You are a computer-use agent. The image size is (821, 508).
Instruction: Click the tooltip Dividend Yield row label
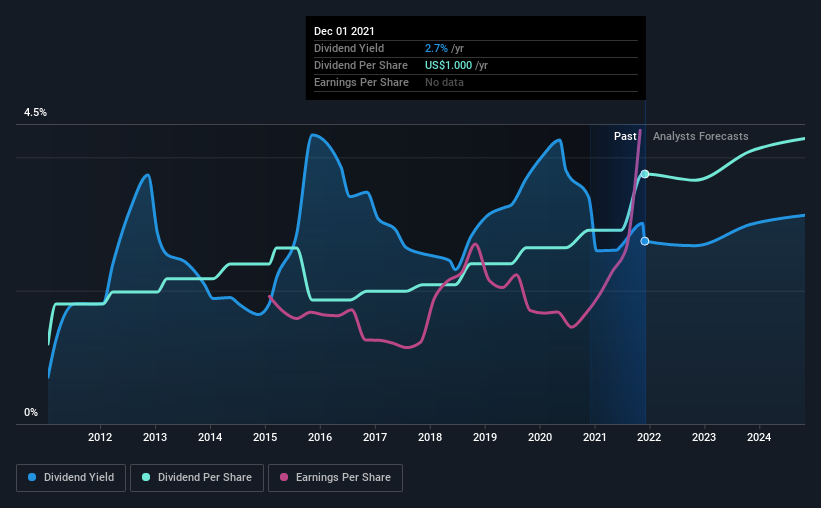[349, 48]
